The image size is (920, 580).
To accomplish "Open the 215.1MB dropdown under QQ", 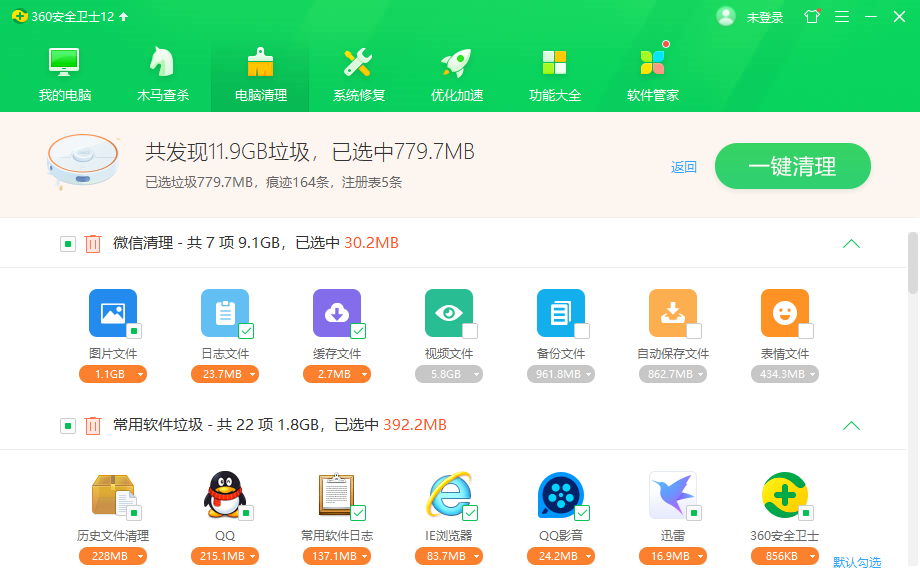I will click(x=225, y=556).
